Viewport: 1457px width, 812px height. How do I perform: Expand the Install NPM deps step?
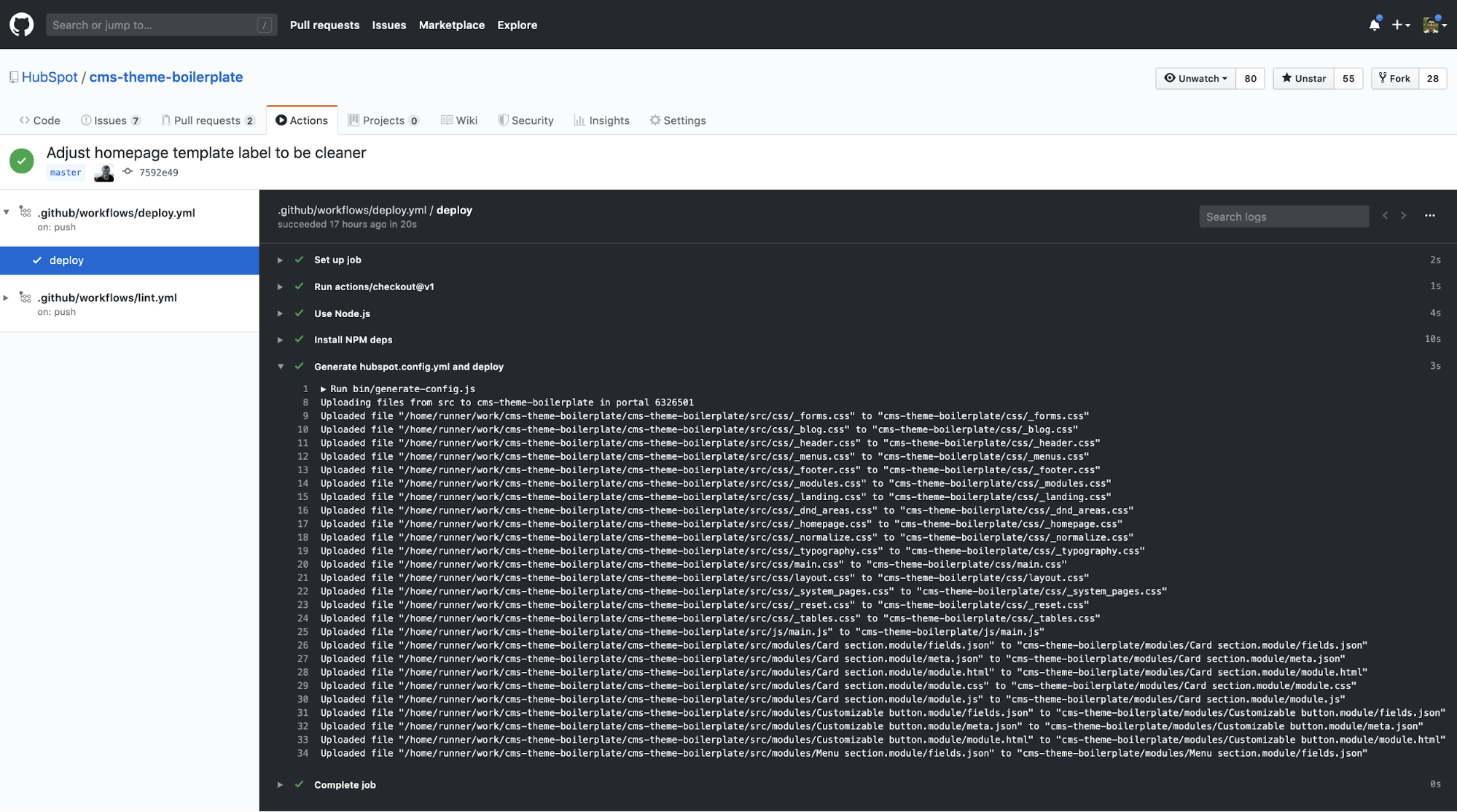tap(280, 340)
